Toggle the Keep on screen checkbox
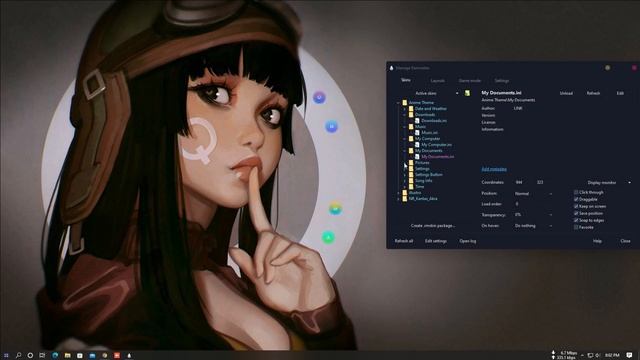 (x=576, y=206)
